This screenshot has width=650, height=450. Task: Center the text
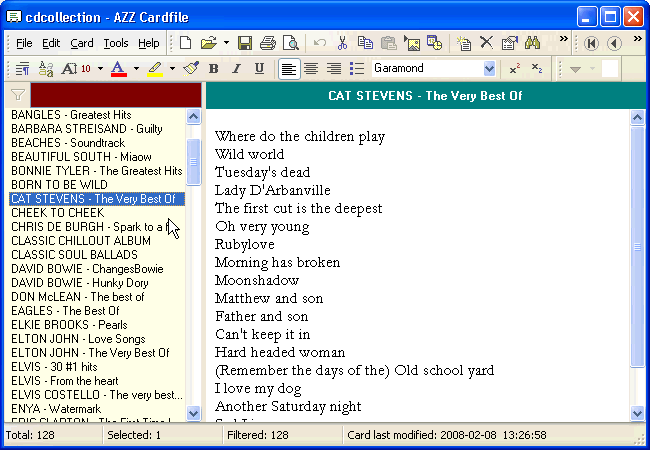point(311,69)
